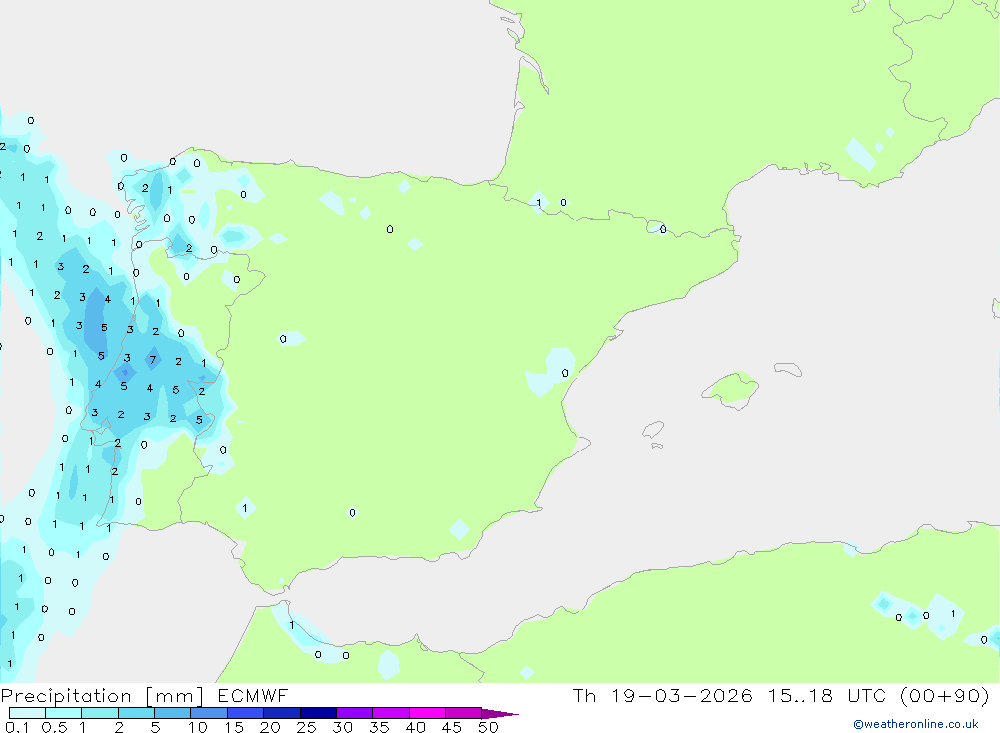Click the (00+90) forecast hour label

click(946, 696)
